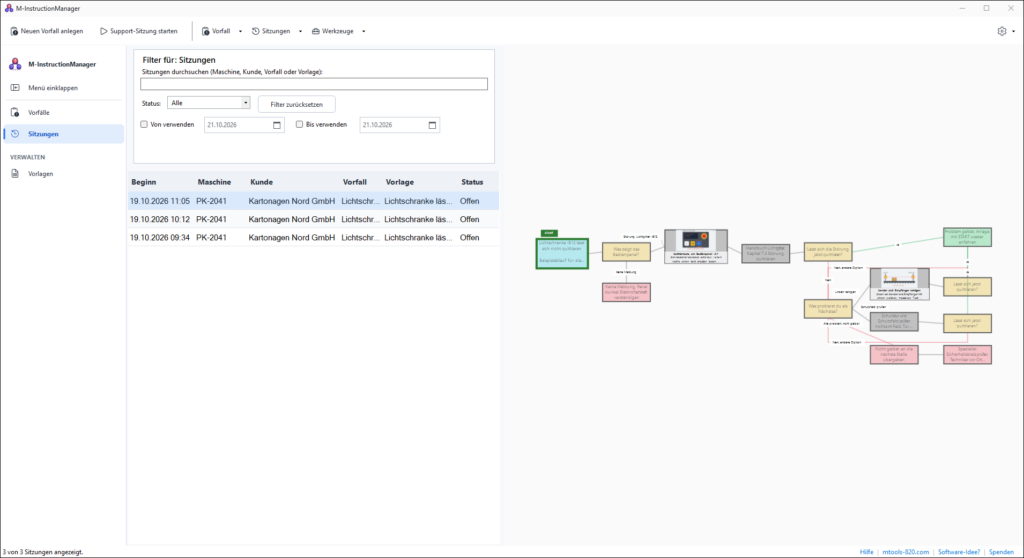Screen dimensions: 1024x558
Task: Expand the Sitzungen toolbar menu arrow
Action: (300, 31)
